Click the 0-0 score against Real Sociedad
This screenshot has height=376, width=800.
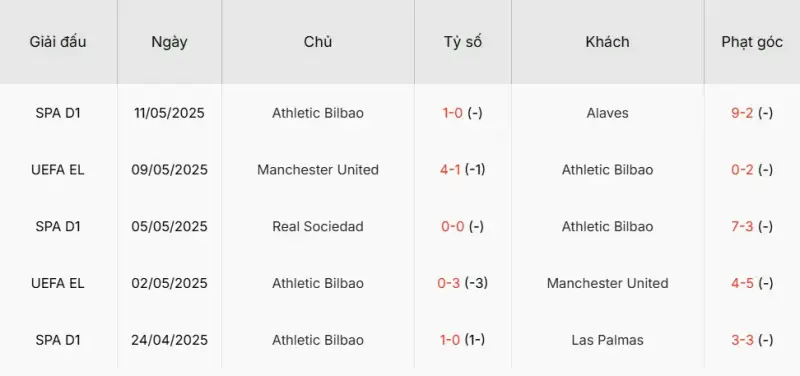click(453, 226)
